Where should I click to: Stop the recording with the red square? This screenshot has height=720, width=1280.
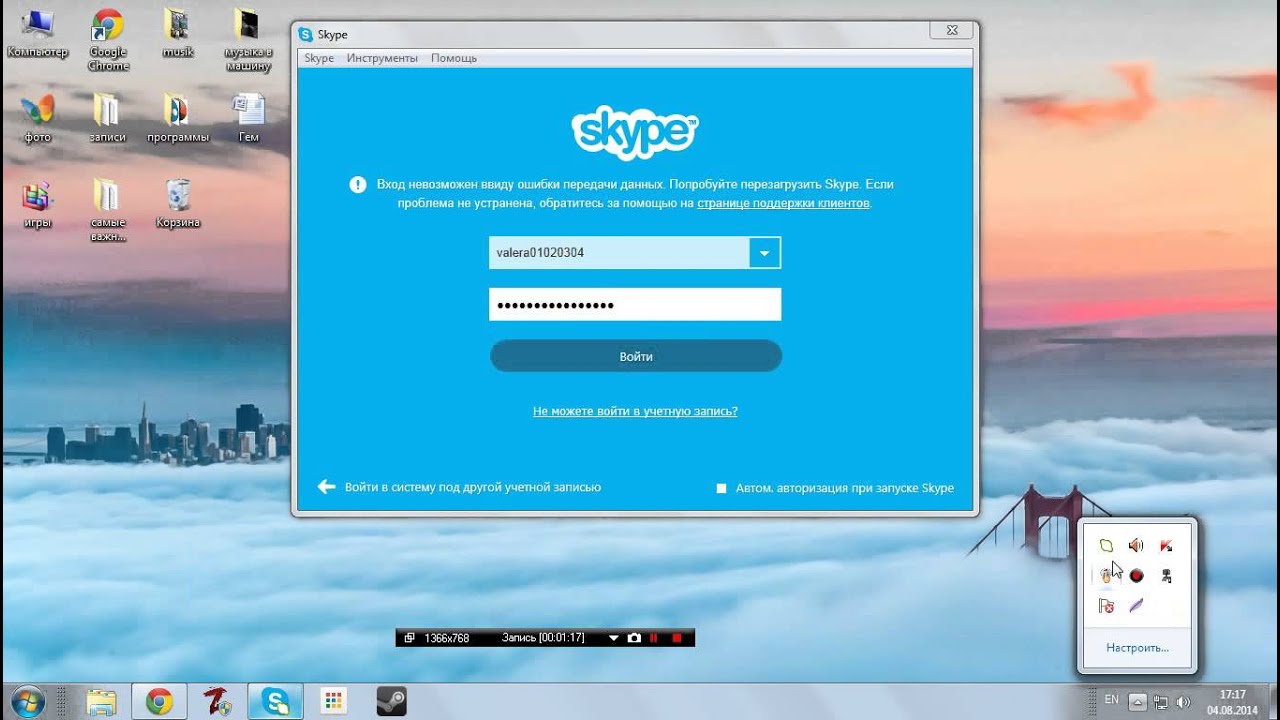tap(677, 638)
